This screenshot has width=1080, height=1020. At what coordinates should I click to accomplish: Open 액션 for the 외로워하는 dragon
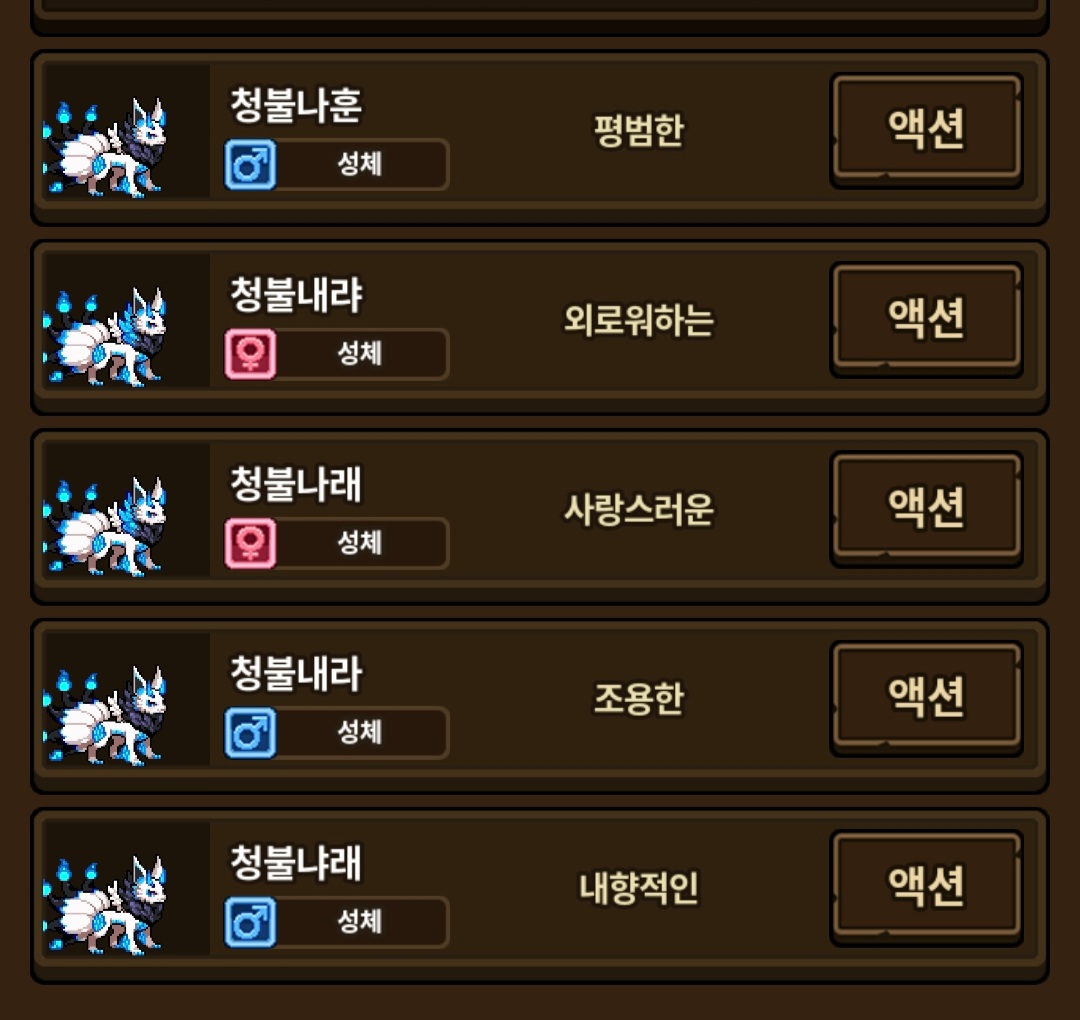[926, 319]
